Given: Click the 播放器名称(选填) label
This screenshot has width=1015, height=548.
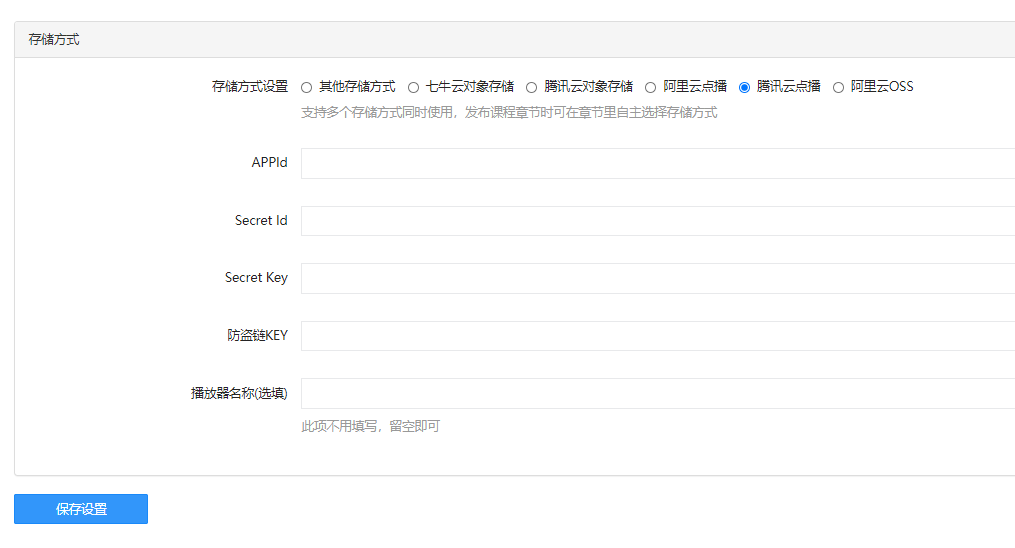Looking at the screenshot, I should tap(239, 393).
